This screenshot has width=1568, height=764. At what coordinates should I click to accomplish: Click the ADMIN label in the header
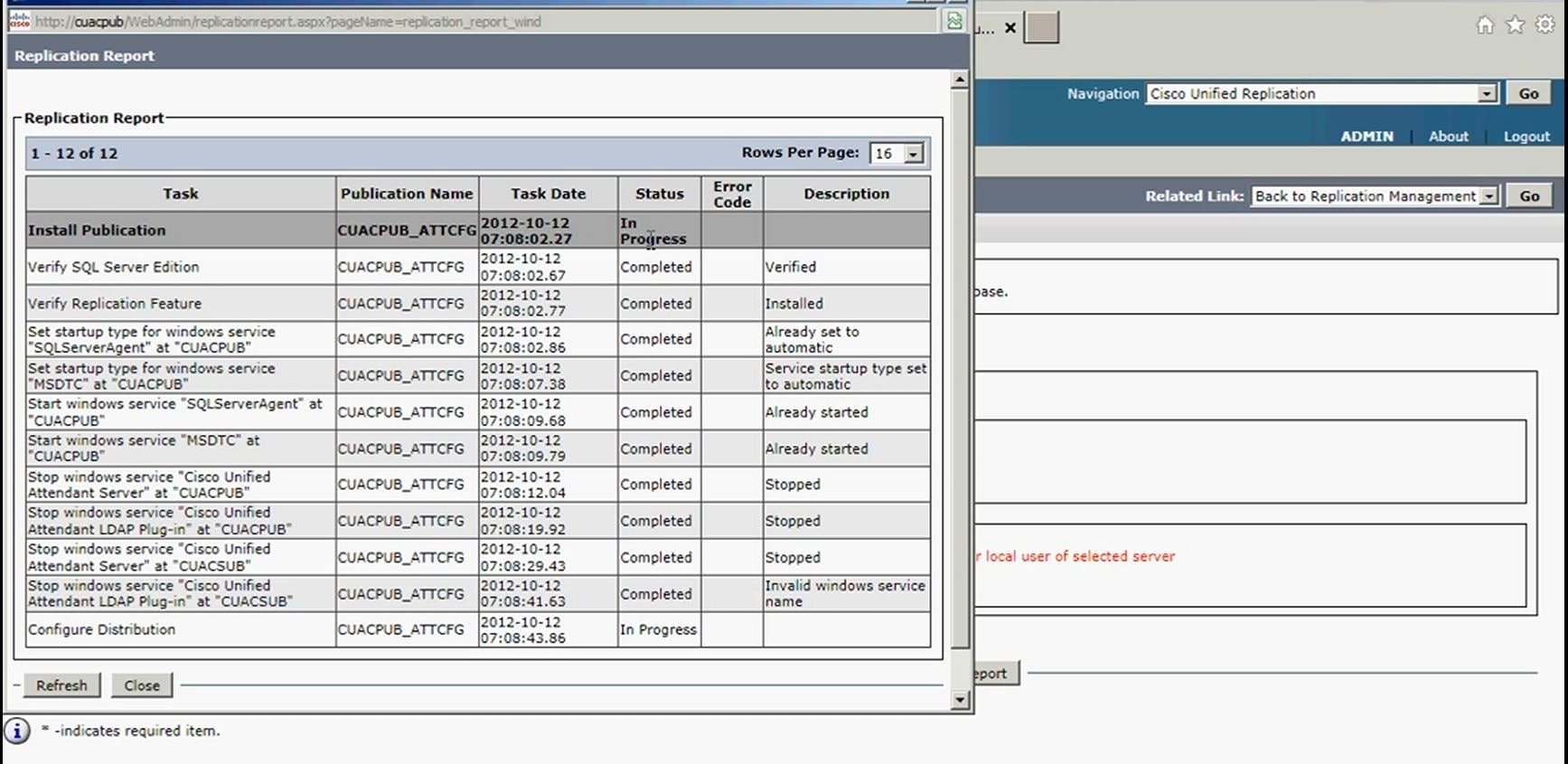pos(1366,137)
